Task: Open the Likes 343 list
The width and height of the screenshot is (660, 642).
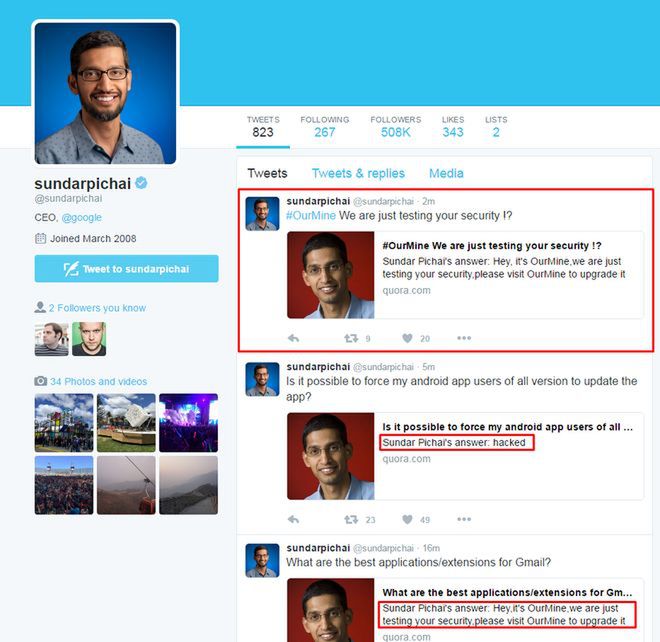Action: (453, 127)
